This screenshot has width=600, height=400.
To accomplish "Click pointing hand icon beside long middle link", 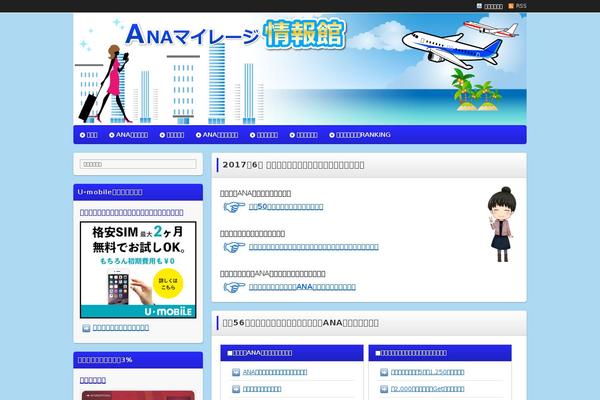I will point(234,247).
